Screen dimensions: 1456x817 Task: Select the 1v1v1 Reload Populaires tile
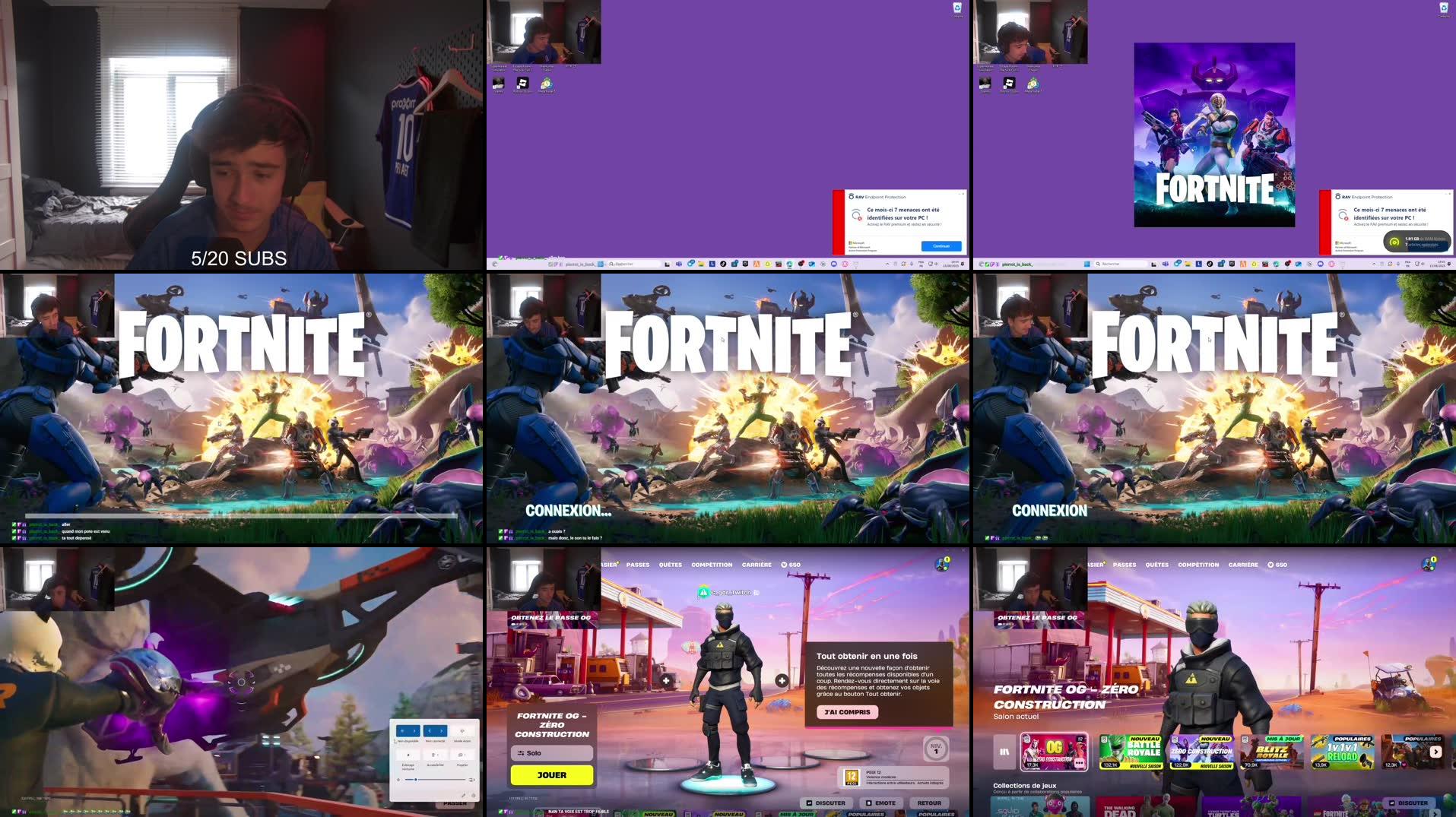click(1343, 752)
